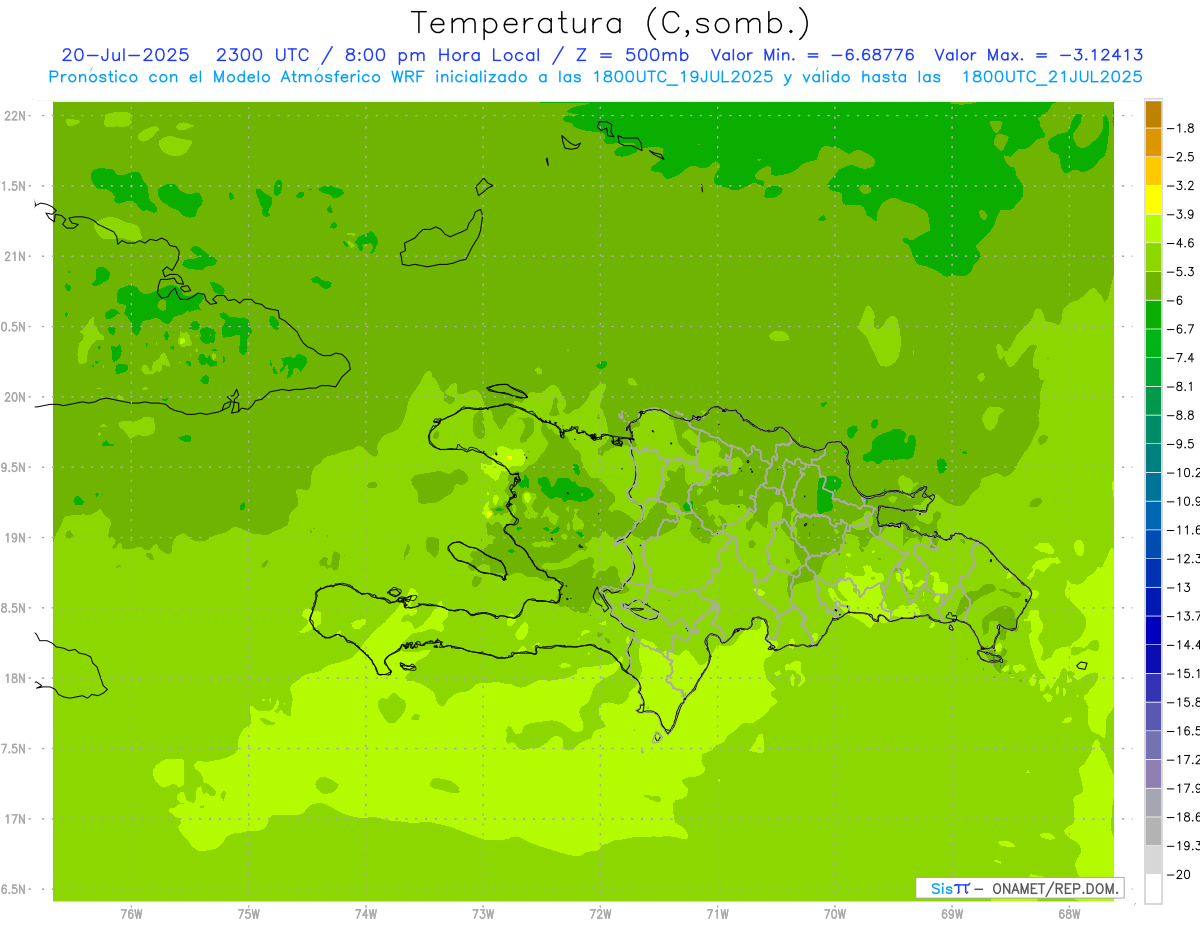Click the -20 color scale label
The width and height of the screenshot is (1200, 927).
point(1180,874)
